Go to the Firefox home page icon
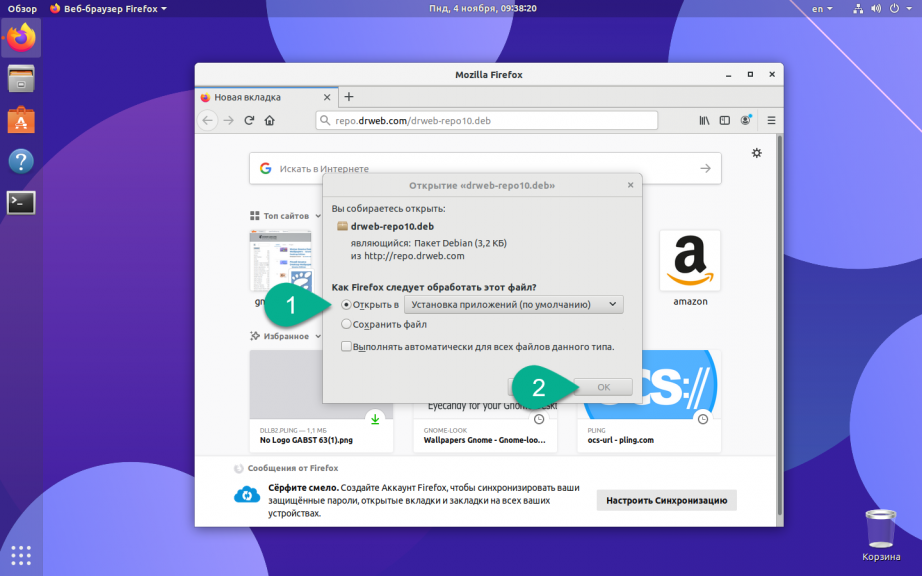The height and width of the screenshot is (576, 922). pyautogui.click(x=269, y=120)
